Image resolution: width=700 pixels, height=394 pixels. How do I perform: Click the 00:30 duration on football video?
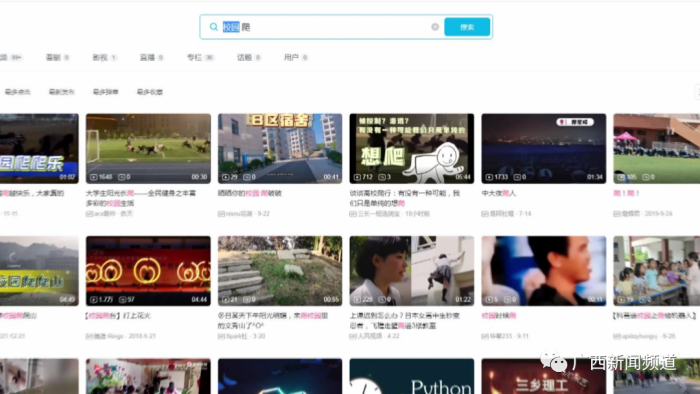pos(199,177)
